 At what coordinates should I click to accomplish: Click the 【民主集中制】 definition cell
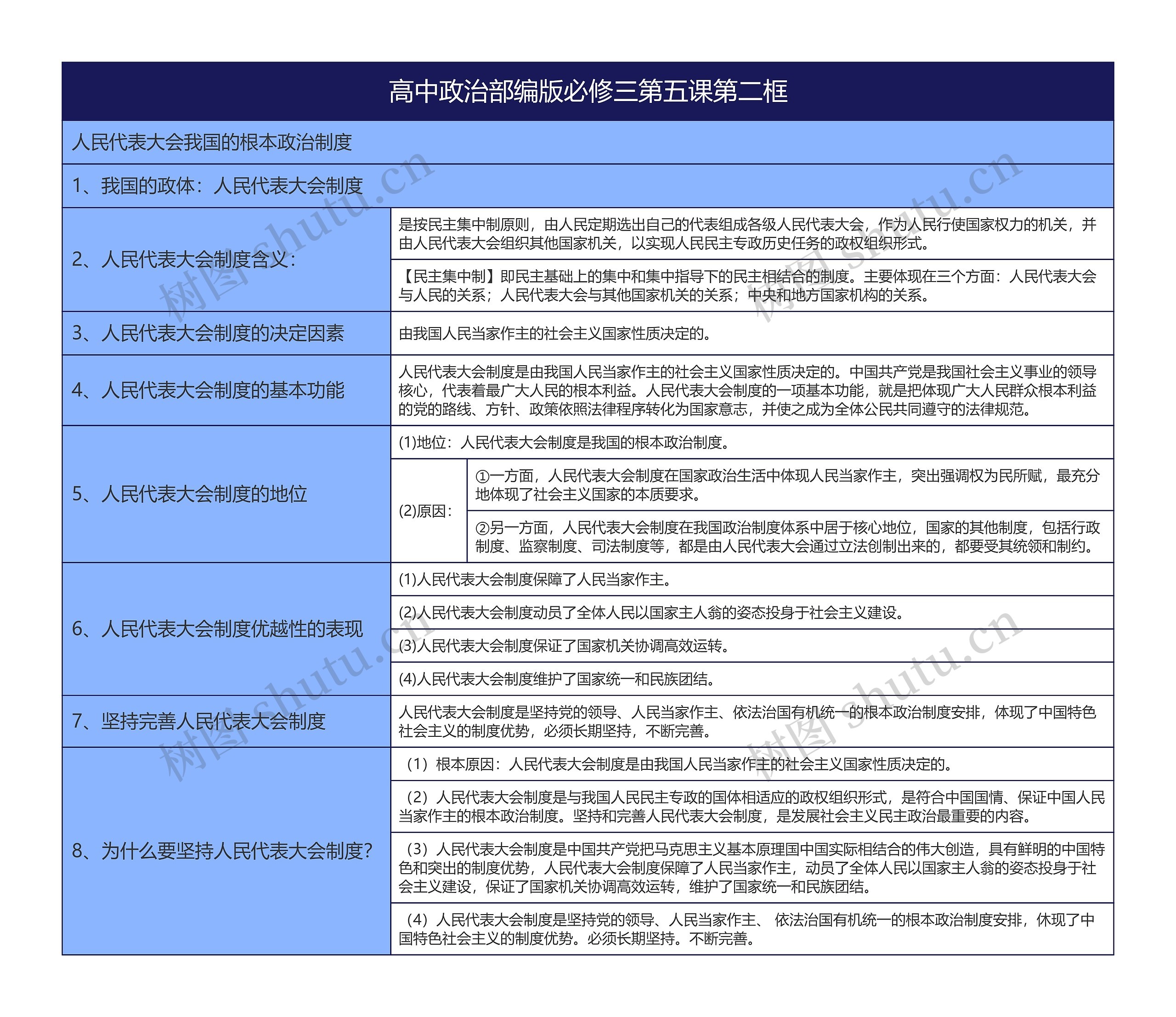(x=752, y=285)
